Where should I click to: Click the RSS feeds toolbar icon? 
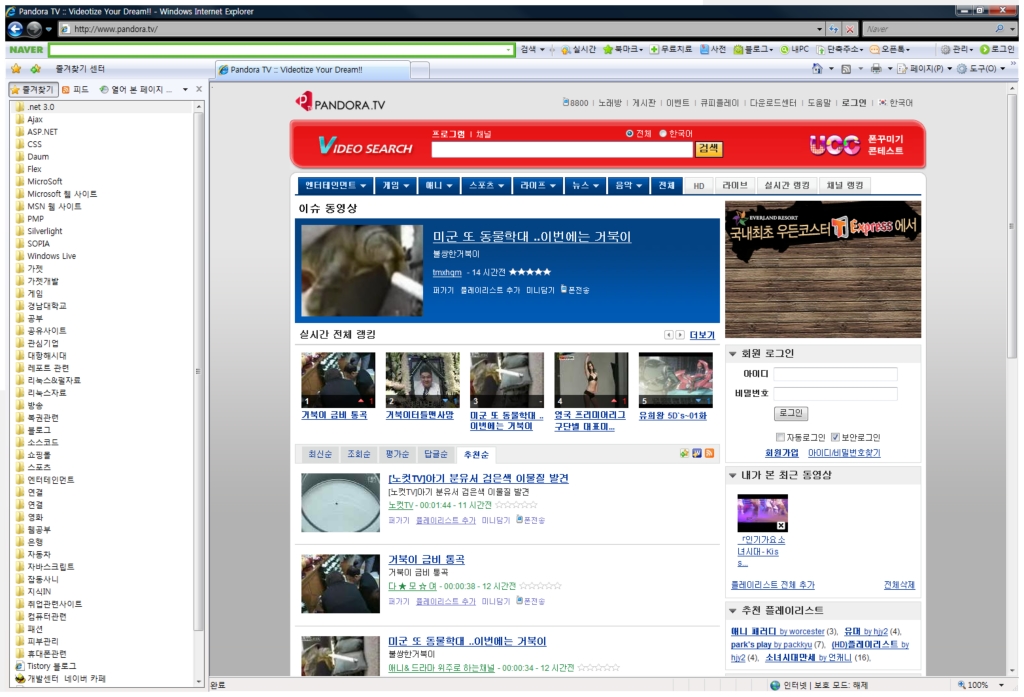coord(846,69)
